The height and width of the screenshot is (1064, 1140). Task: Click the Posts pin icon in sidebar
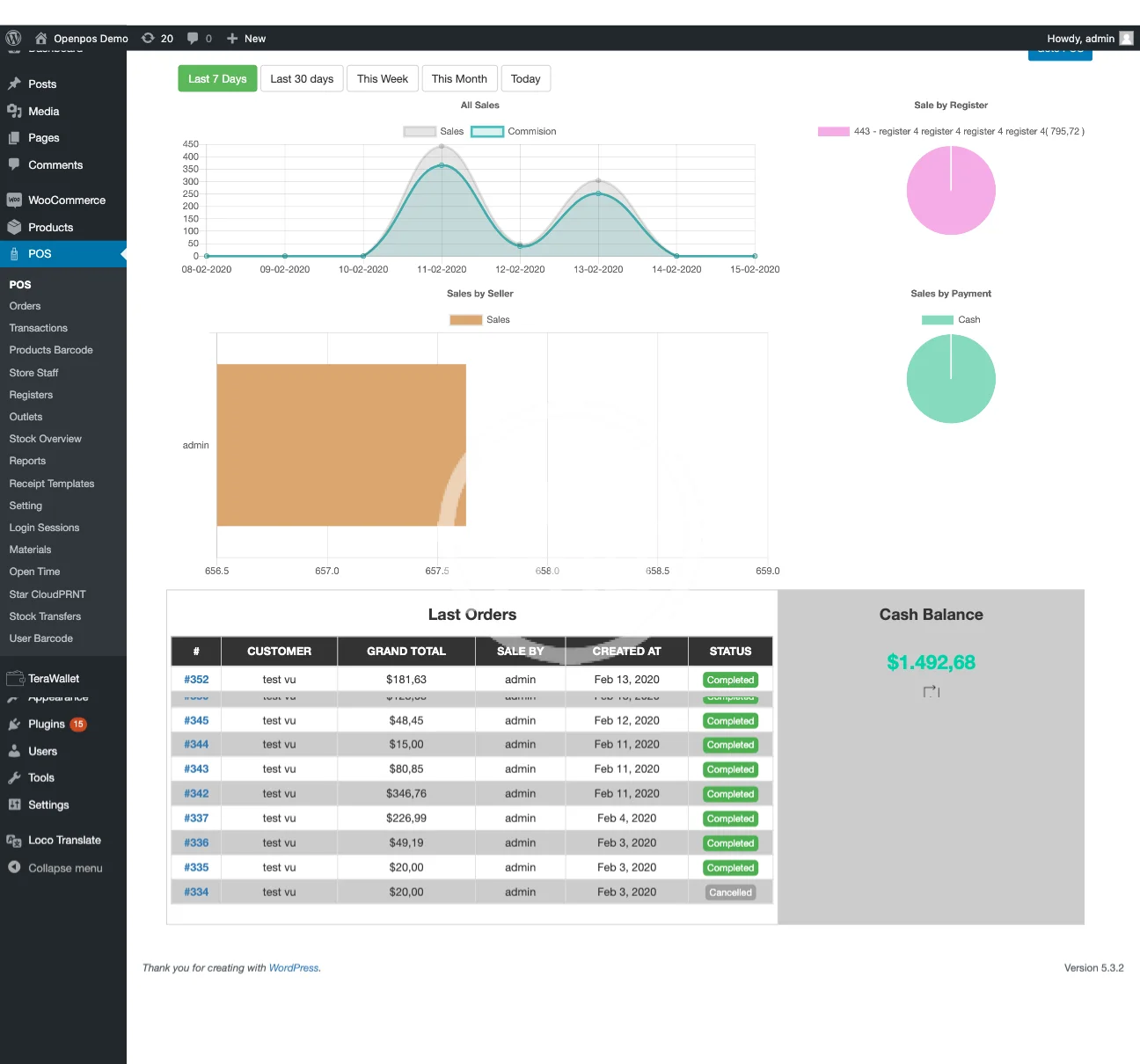[x=14, y=84]
